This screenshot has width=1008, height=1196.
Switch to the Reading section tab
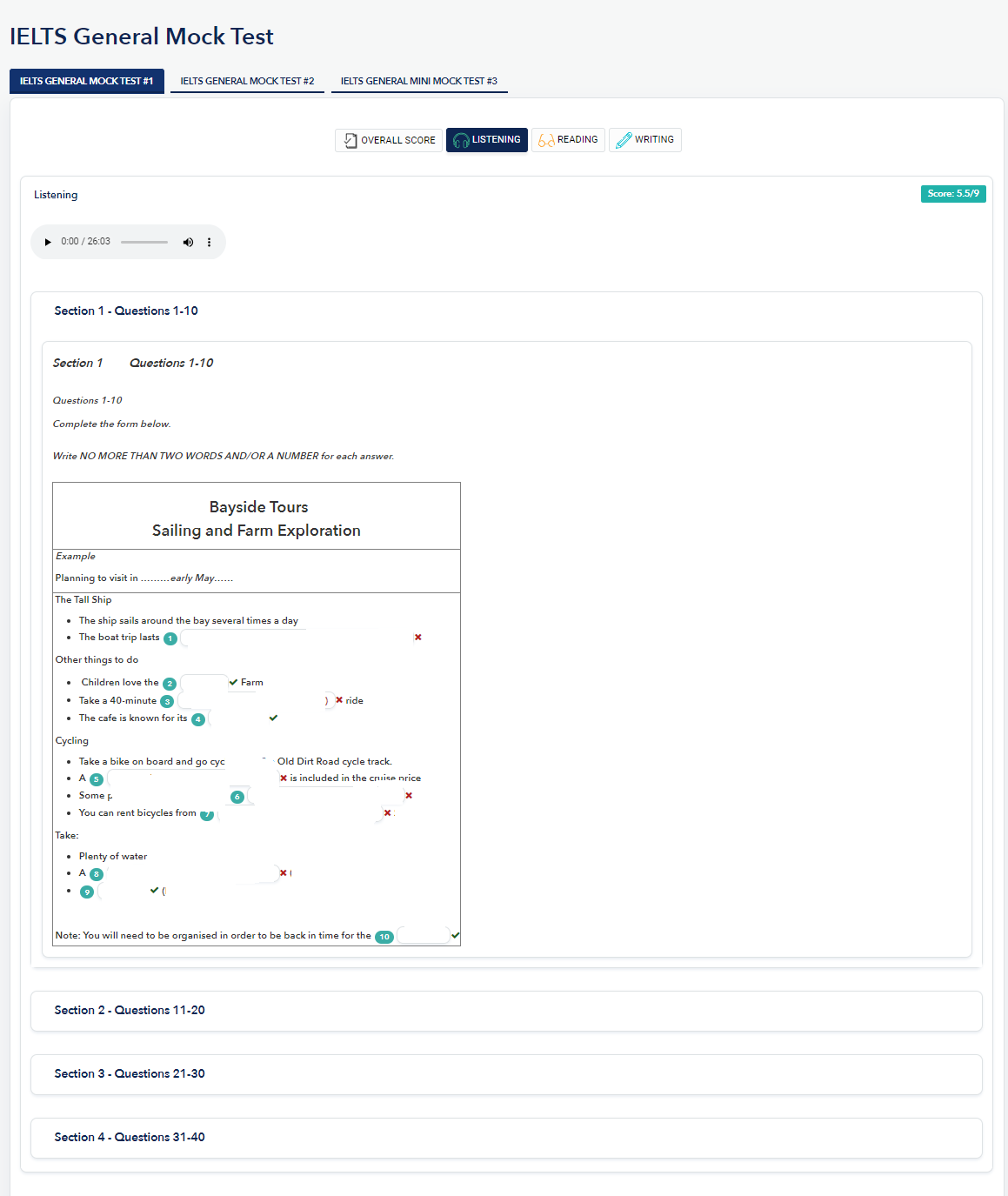coord(568,140)
